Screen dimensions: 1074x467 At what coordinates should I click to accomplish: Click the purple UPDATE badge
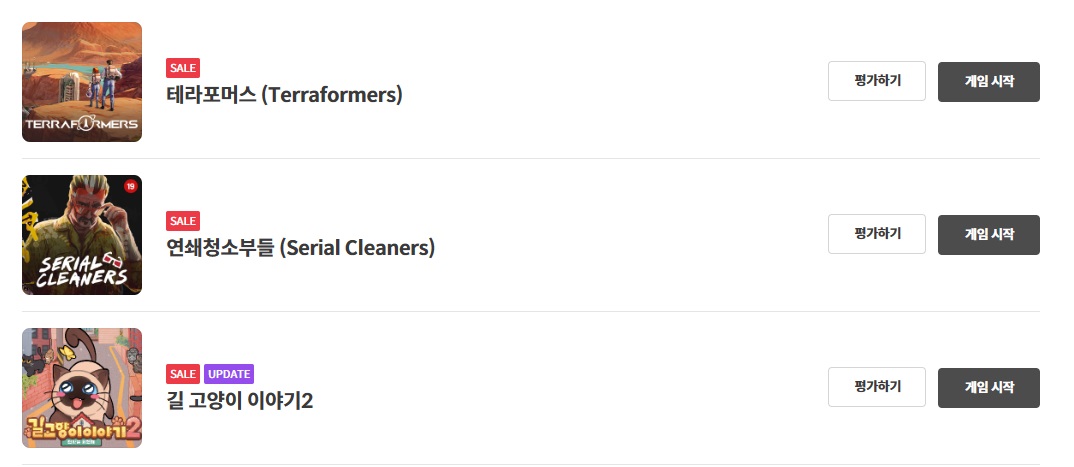229,374
